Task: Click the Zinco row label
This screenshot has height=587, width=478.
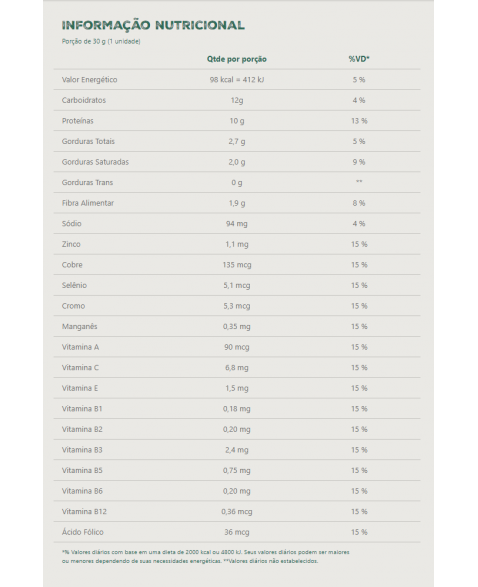Action: click(71, 244)
